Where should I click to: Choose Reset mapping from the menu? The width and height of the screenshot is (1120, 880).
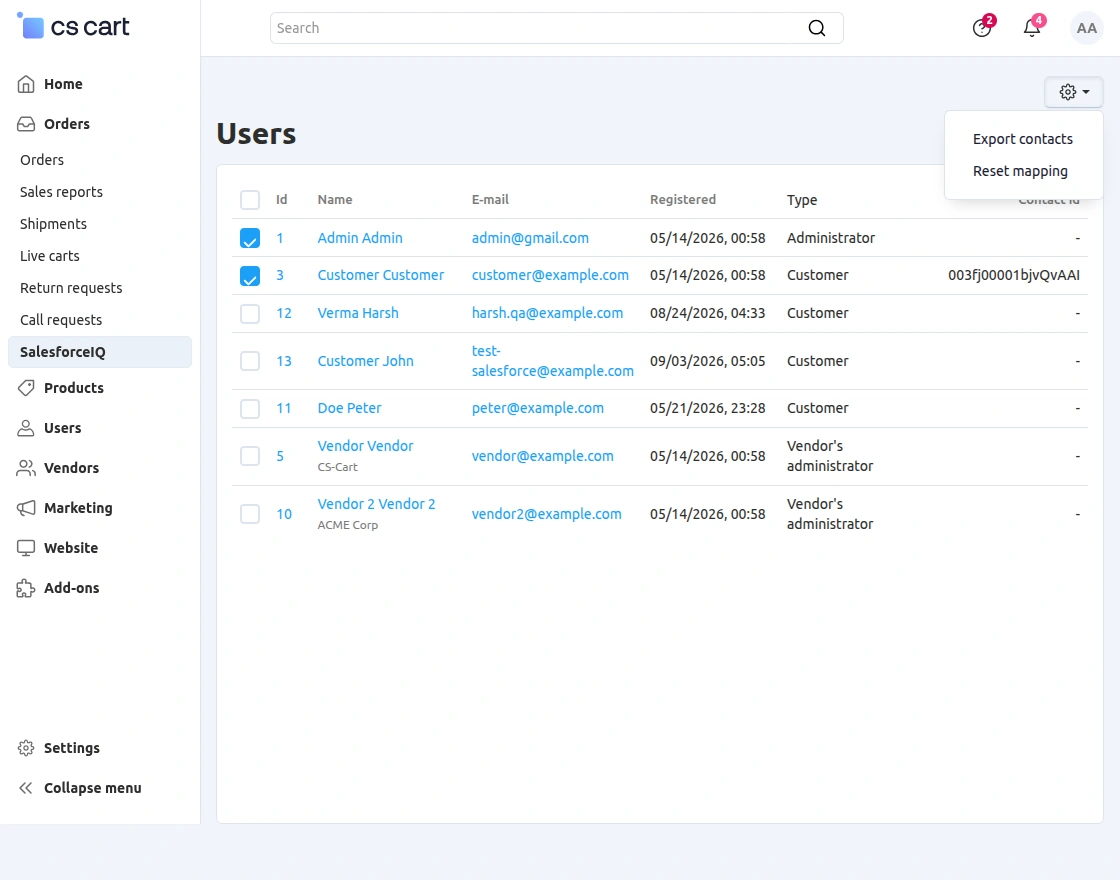click(x=1020, y=171)
